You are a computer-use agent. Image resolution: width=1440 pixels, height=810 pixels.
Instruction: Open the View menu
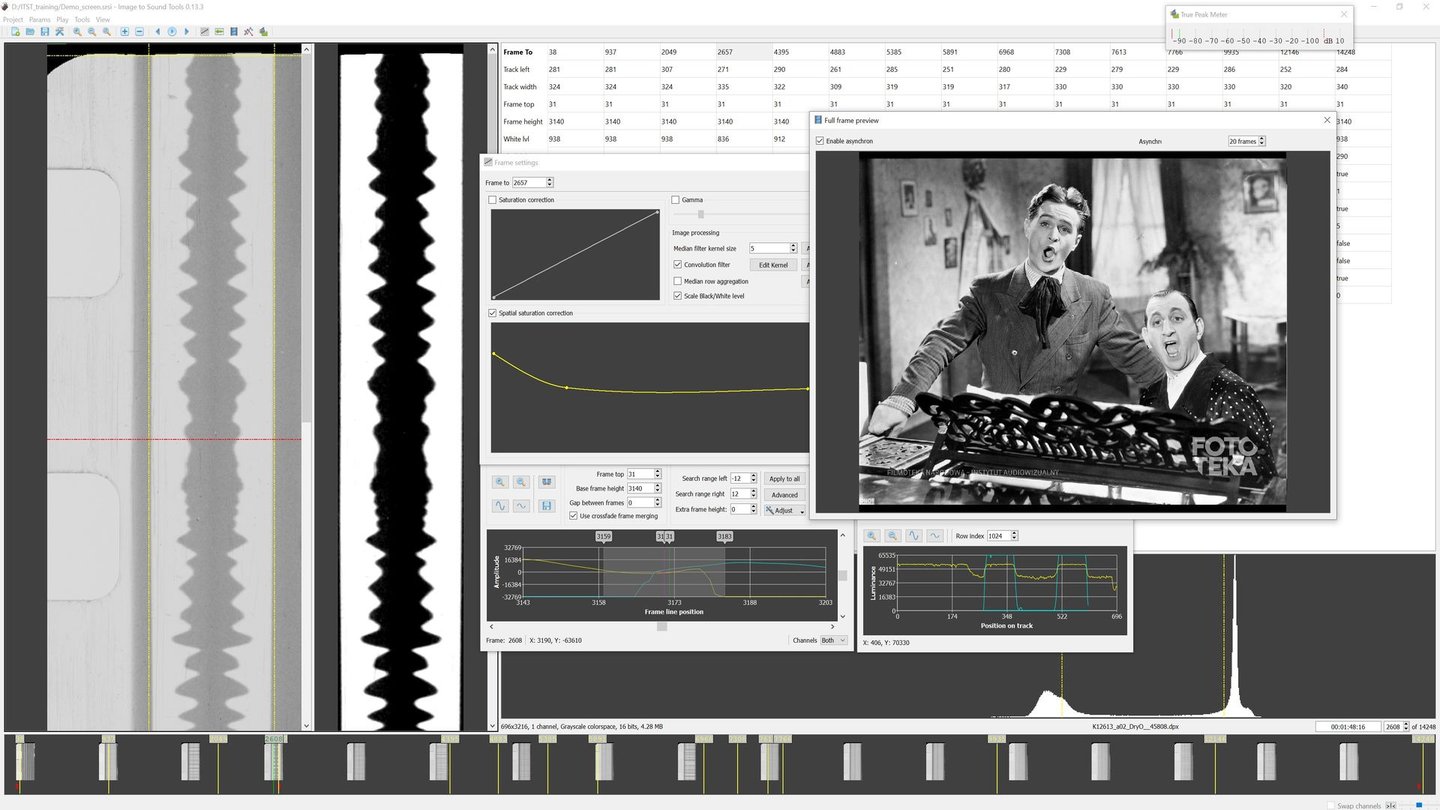click(103, 19)
